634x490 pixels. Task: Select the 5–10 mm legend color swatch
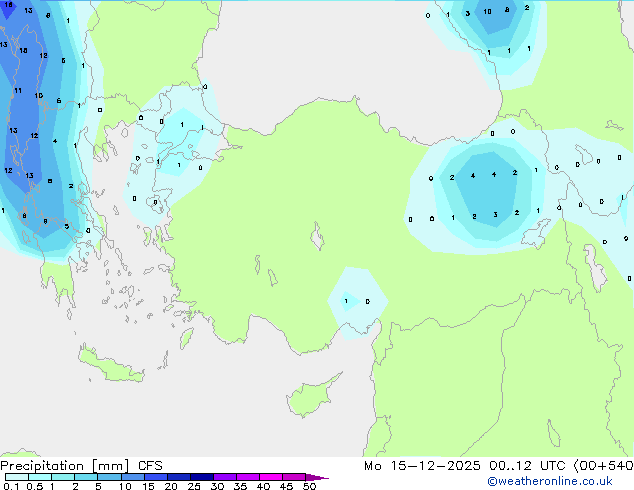109,477
